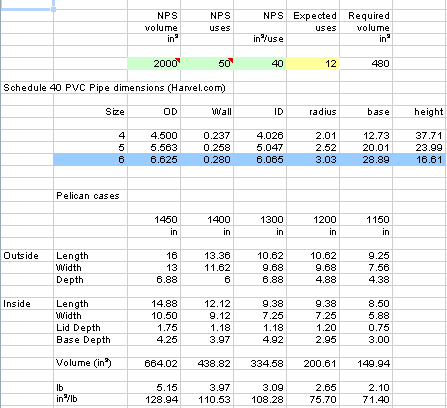Select Pelican case model 1150
The height and width of the screenshot is (408, 447).
pos(378,220)
